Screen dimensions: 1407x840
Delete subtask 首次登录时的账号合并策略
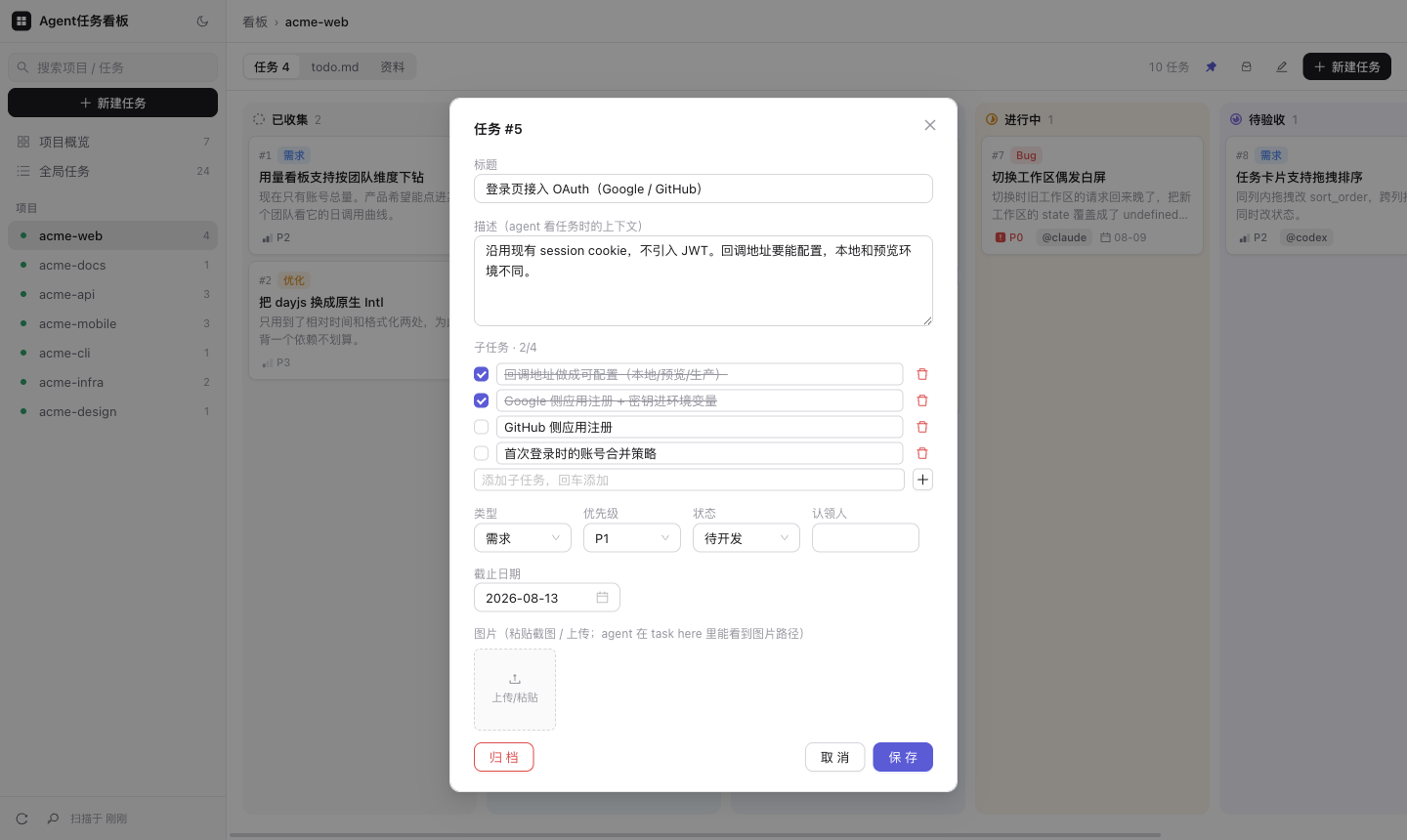(x=922, y=453)
